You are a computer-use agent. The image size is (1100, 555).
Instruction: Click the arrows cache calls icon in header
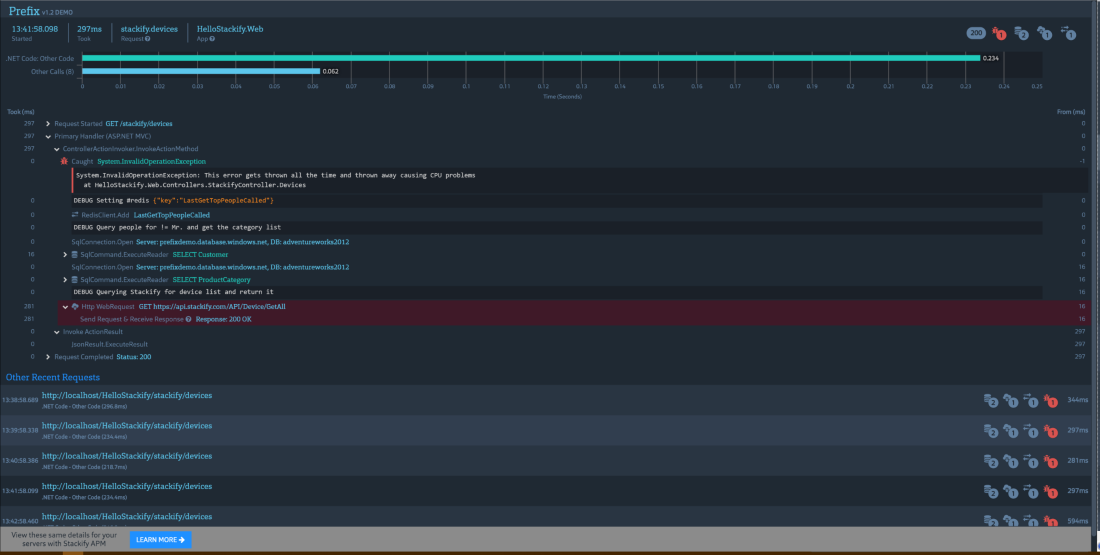[x=1068, y=33]
